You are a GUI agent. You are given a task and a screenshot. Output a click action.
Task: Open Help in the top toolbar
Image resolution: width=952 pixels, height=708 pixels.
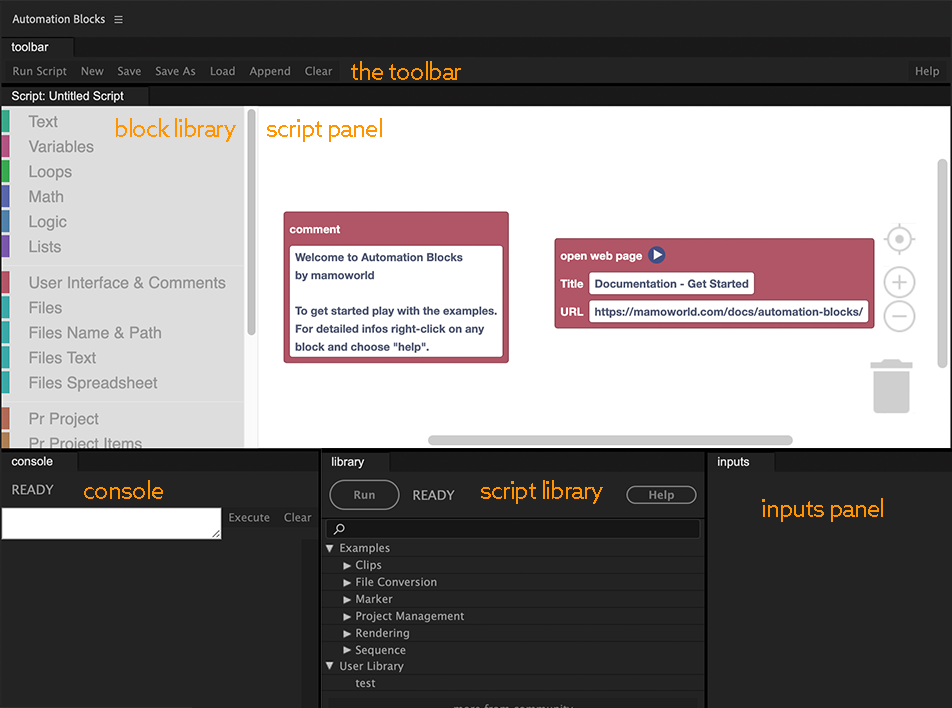(x=927, y=71)
